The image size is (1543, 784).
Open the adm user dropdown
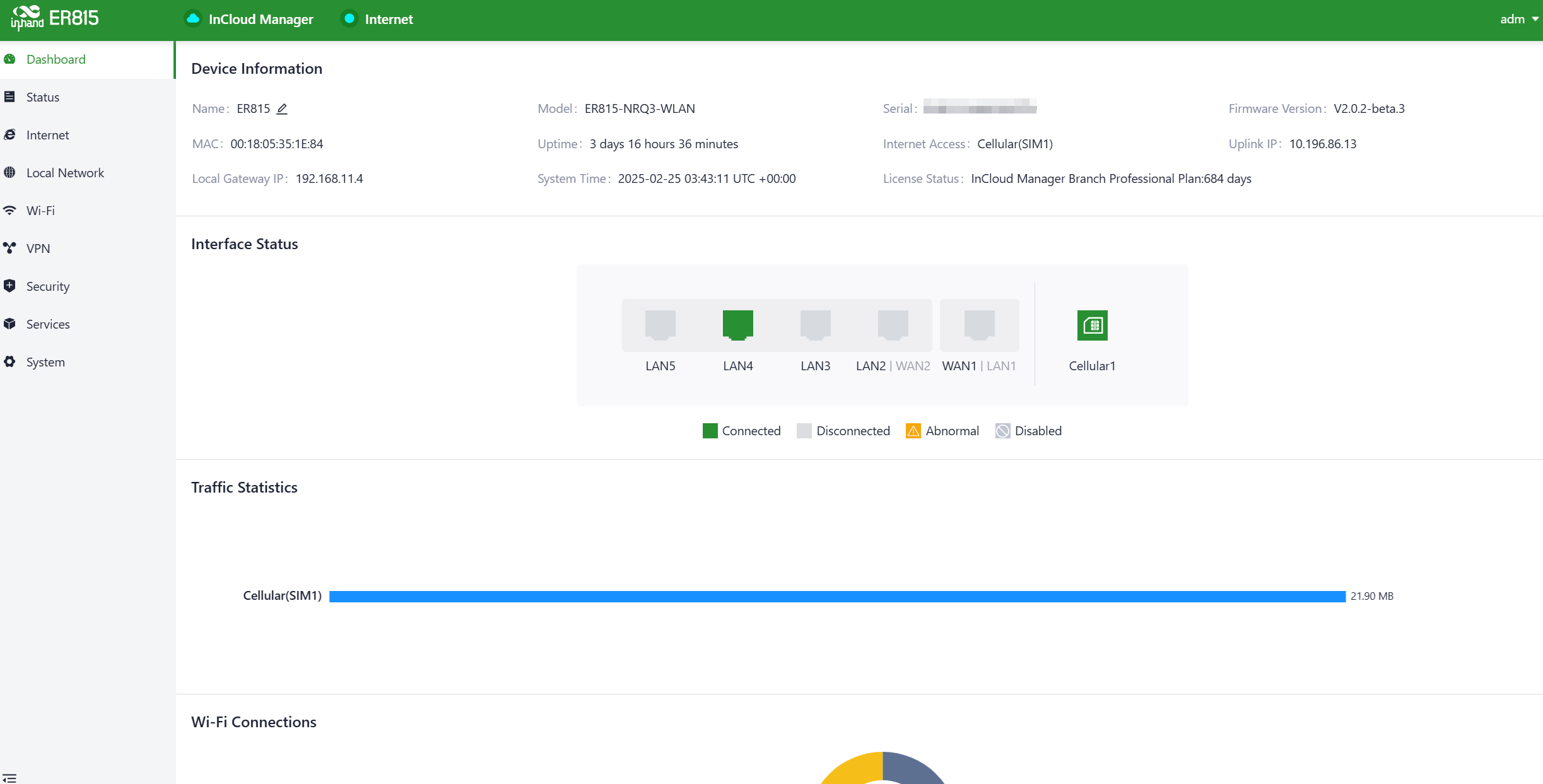point(1518,19)
